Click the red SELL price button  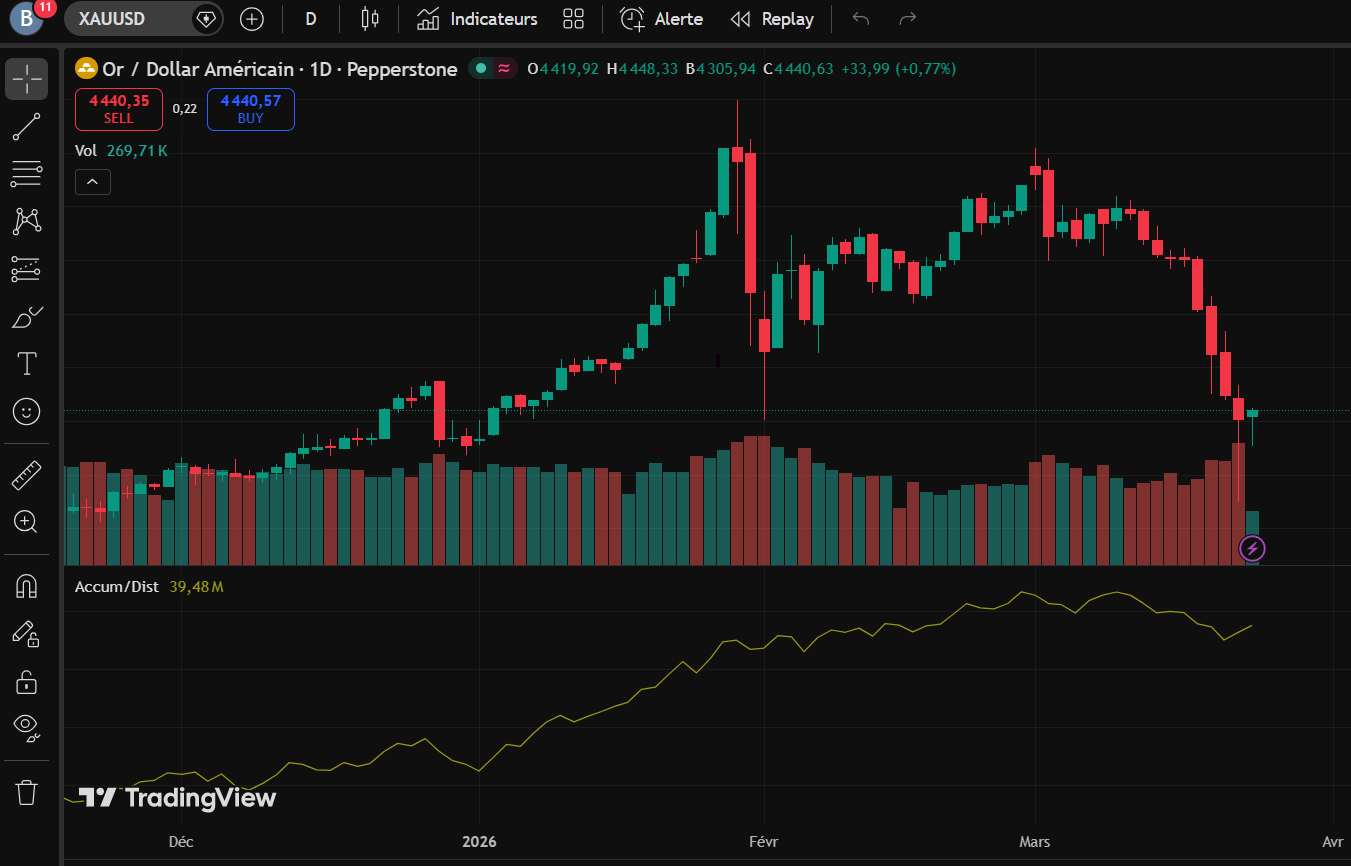[x=119, y=109]
